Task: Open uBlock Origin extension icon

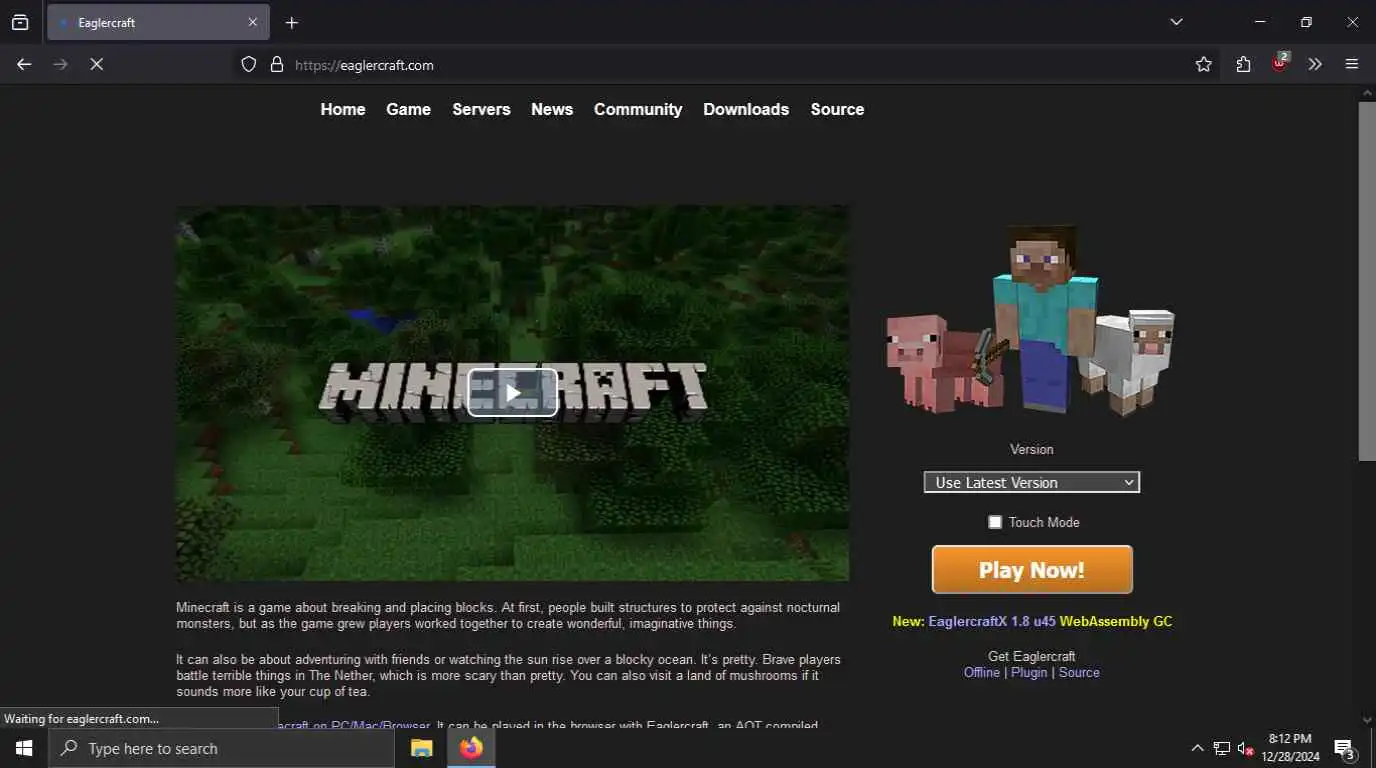Action: click(1279, 63)
